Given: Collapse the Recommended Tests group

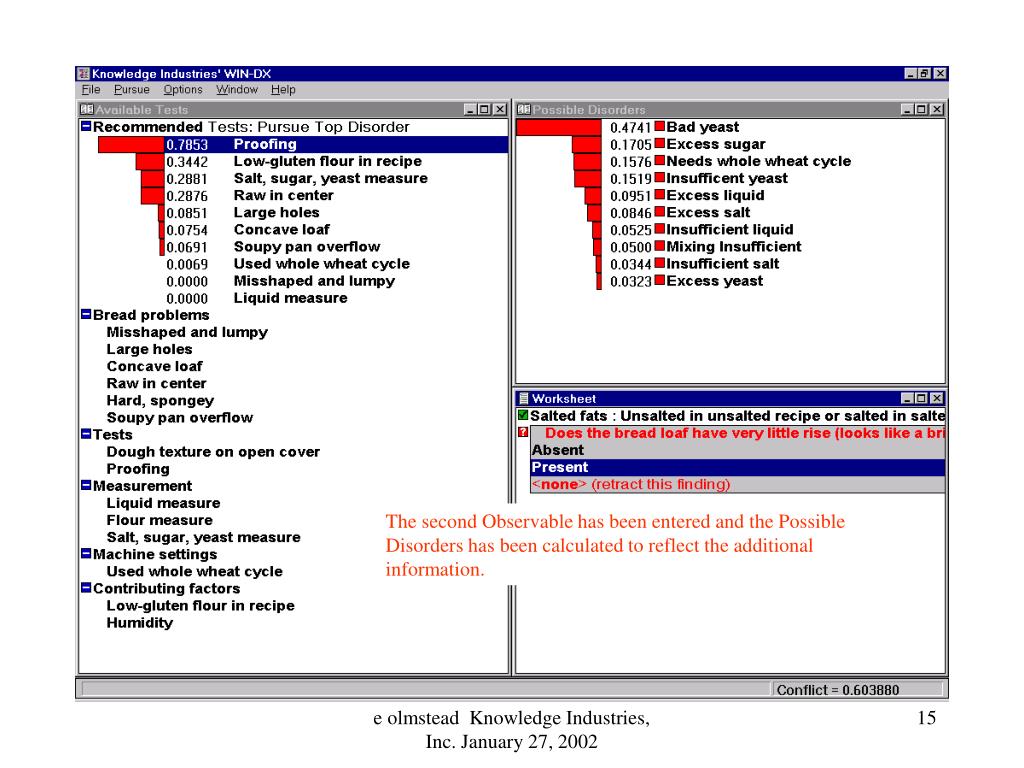Looking at the screenshot, I should pos(86,126).
